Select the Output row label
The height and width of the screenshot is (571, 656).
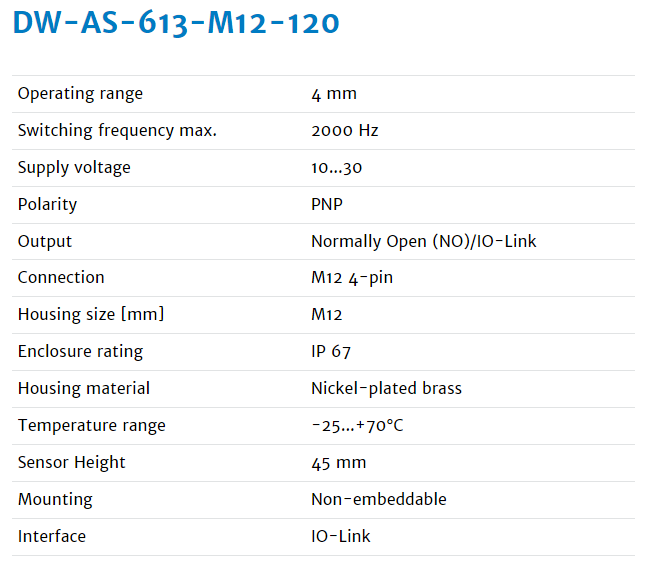coord(45,241)
